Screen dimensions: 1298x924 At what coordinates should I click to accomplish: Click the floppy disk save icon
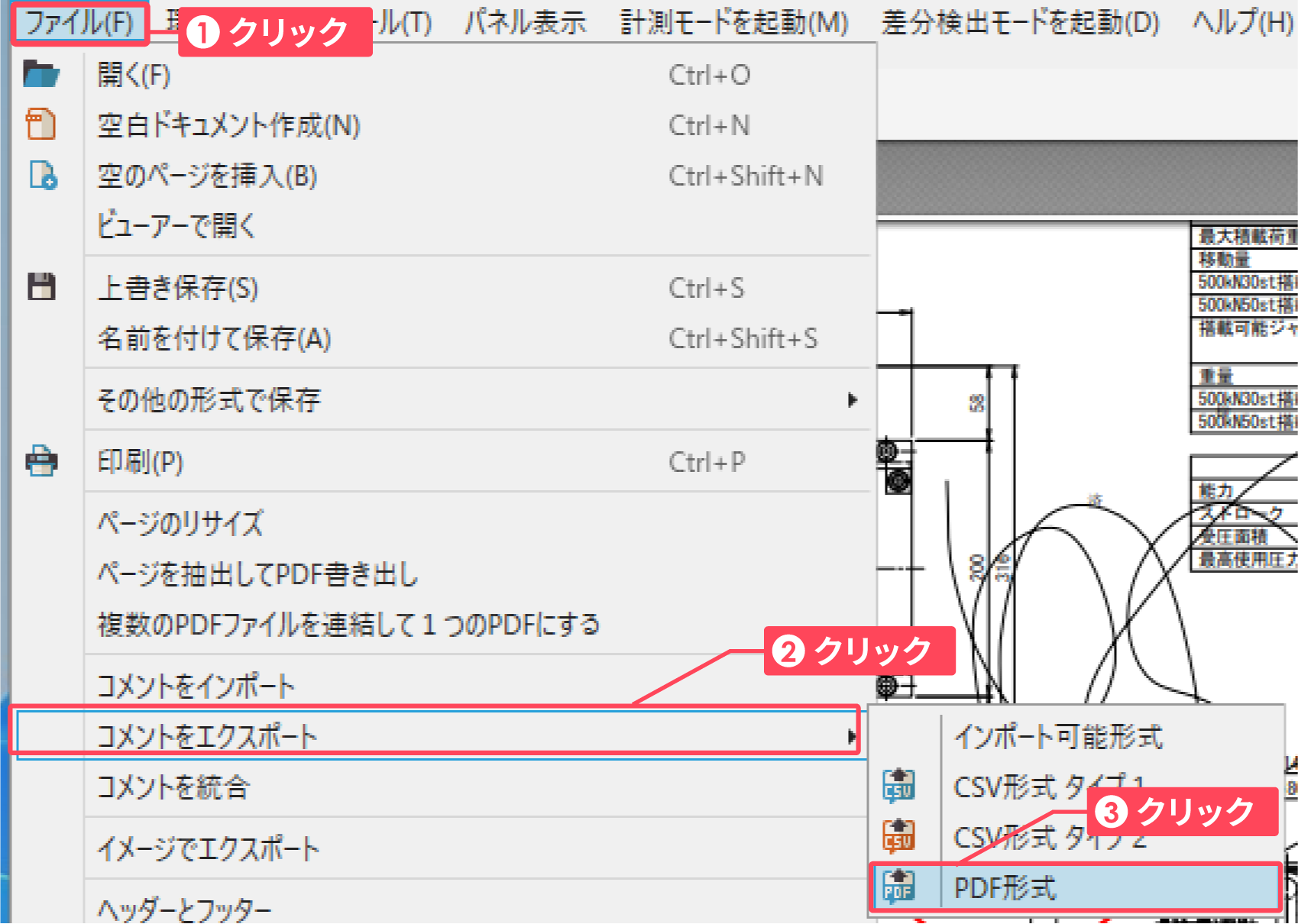(x=41, y=286)
